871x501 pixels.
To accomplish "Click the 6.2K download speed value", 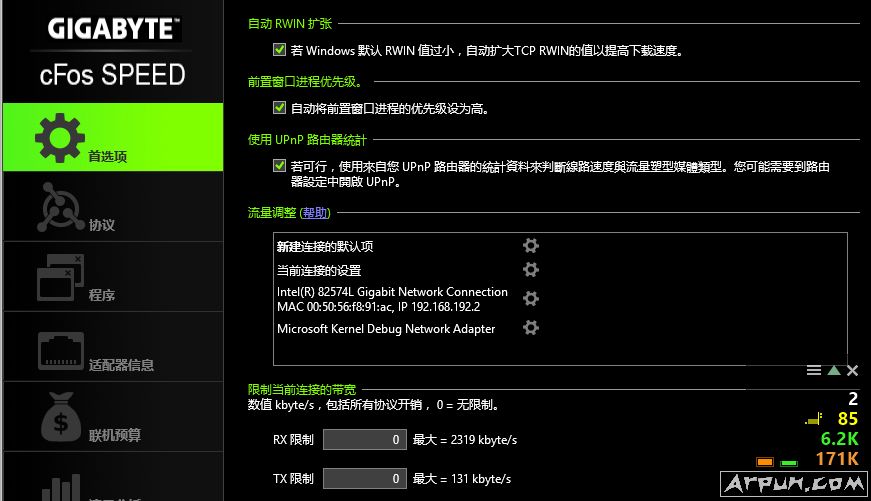I will coord(839,439).
